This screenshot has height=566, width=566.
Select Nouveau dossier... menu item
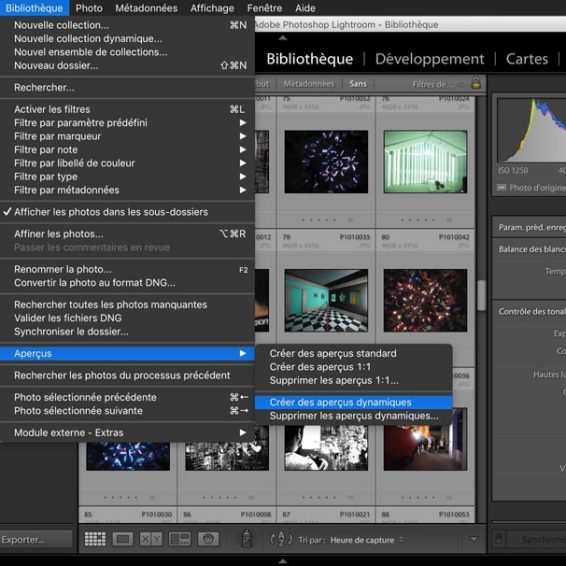(x=127, y=66)
